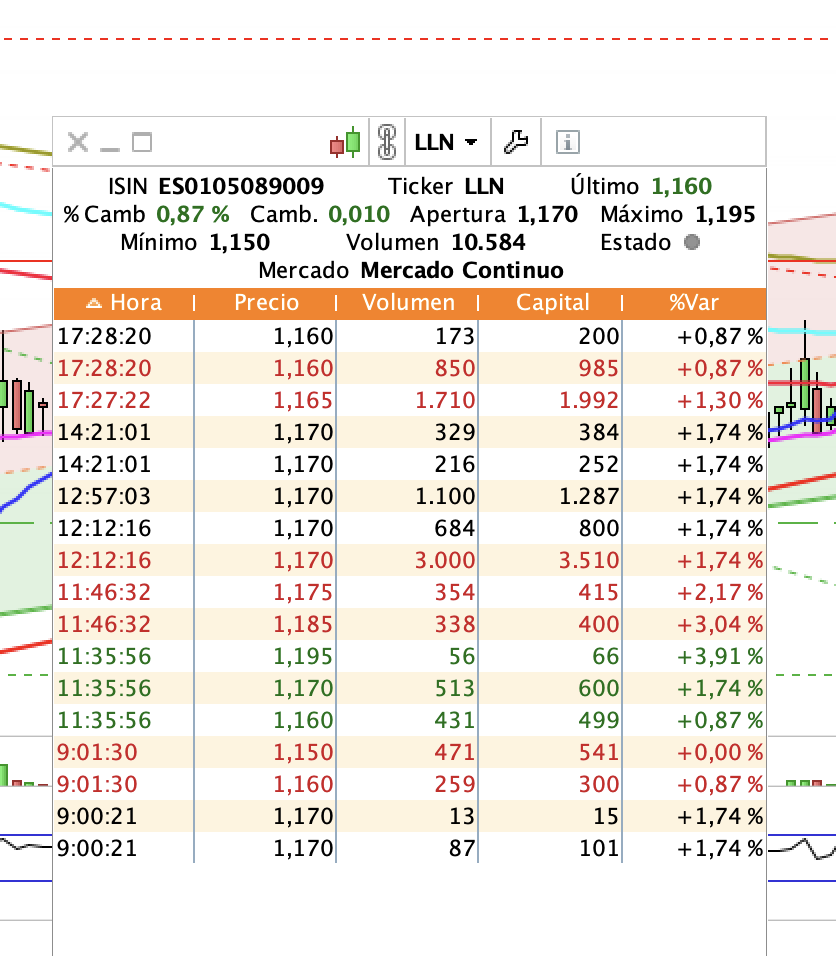836x956 pixels.
Task: Close the LLN ticker panel
Action: (77, 142)
